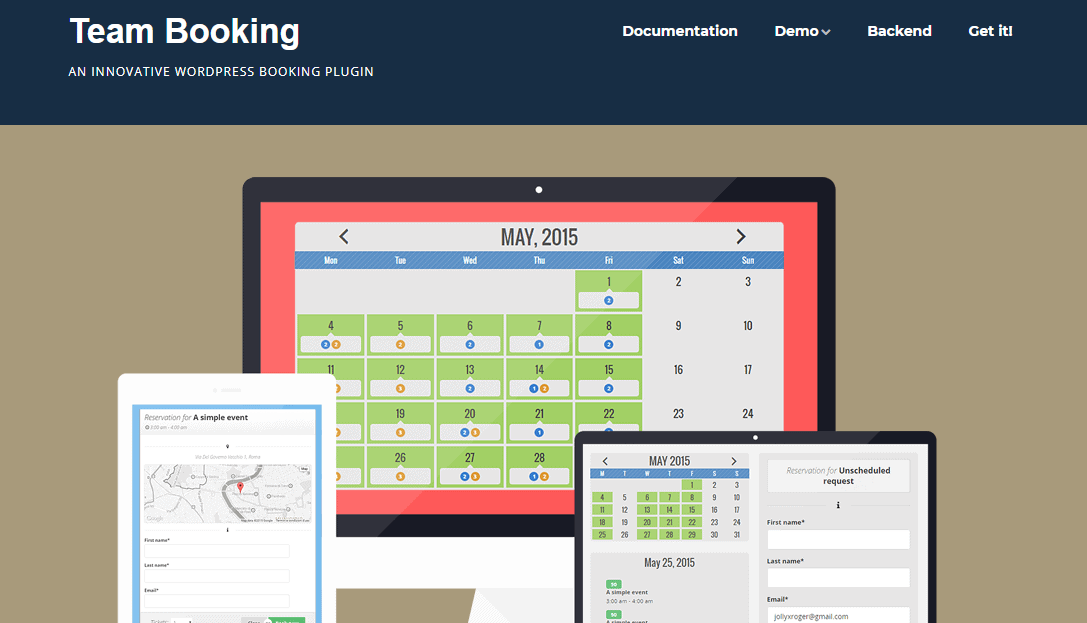Viewport: 1087px width, 623px height.
Task: Click the 'Unscheduled request' reservation title on laptop
Action: (x=839, y=475)
